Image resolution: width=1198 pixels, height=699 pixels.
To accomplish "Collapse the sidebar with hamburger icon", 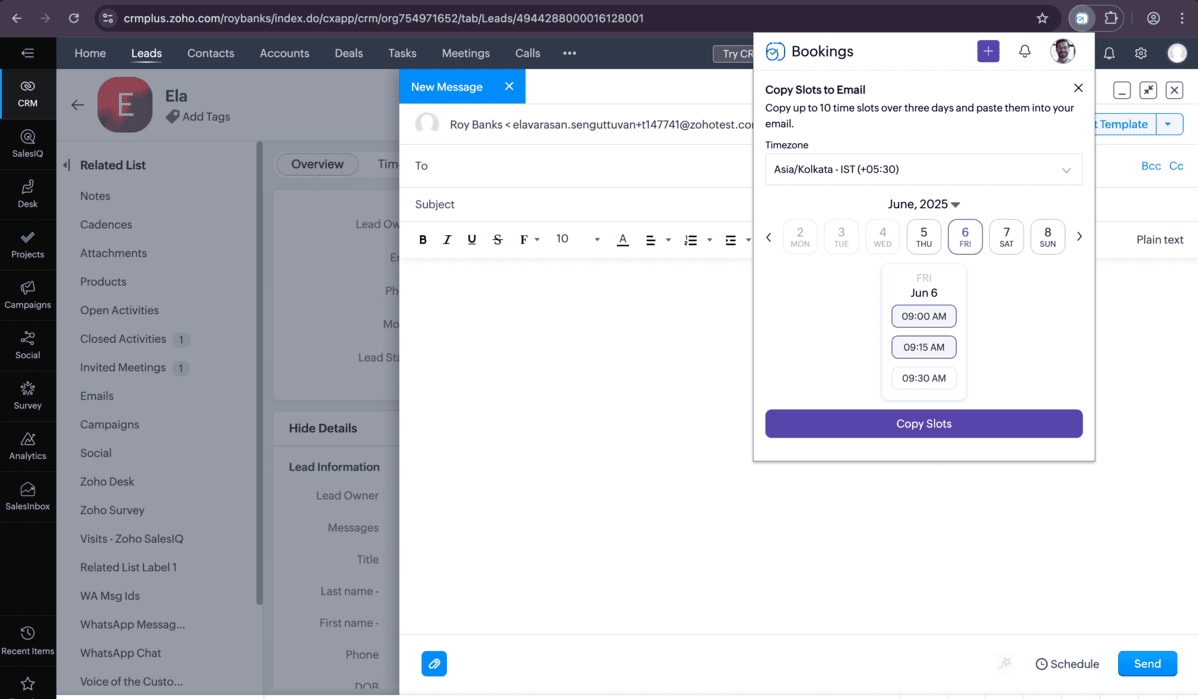I will 28,53.
